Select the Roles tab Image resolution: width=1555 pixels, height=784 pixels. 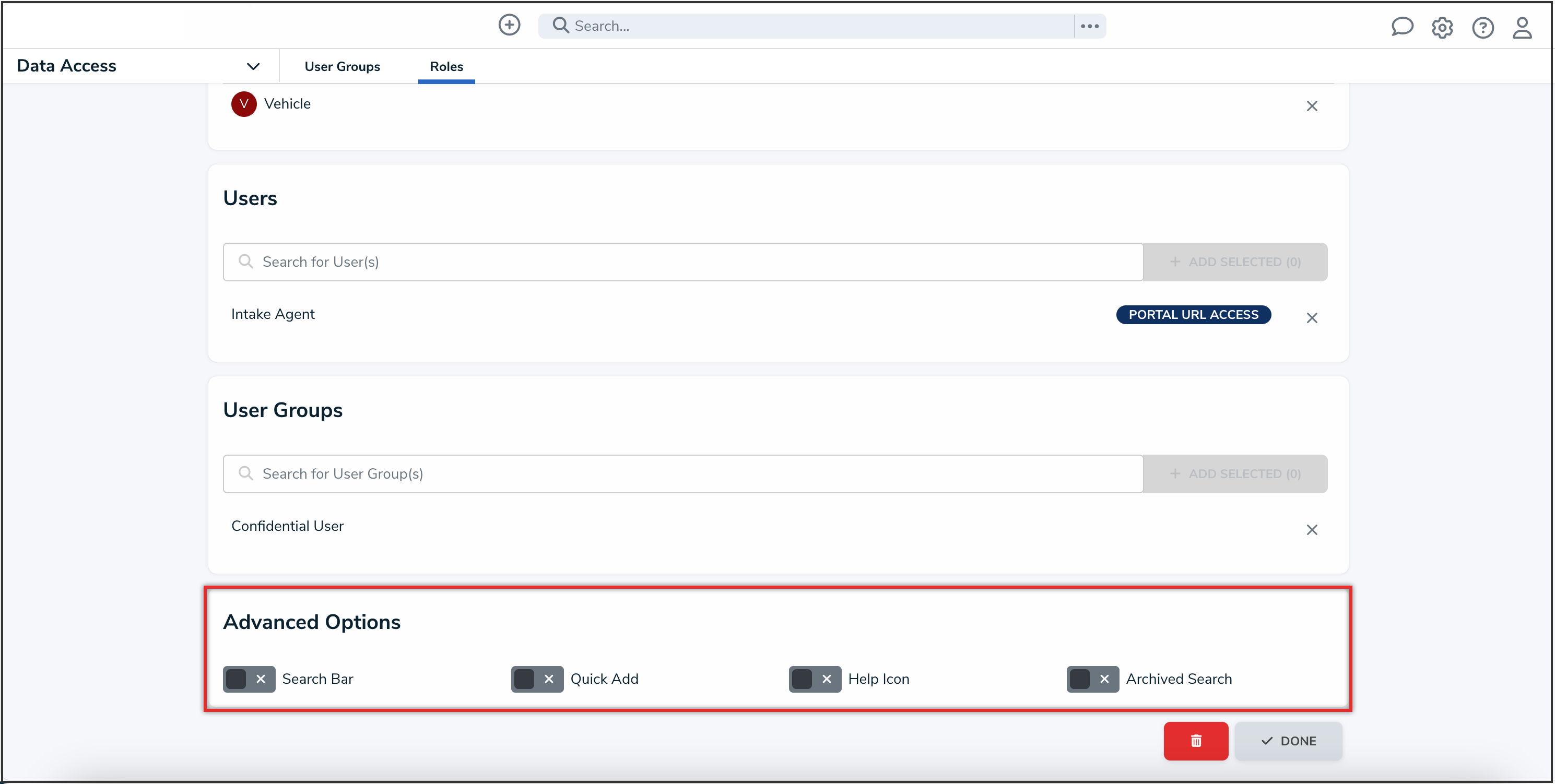click(446, 66)
